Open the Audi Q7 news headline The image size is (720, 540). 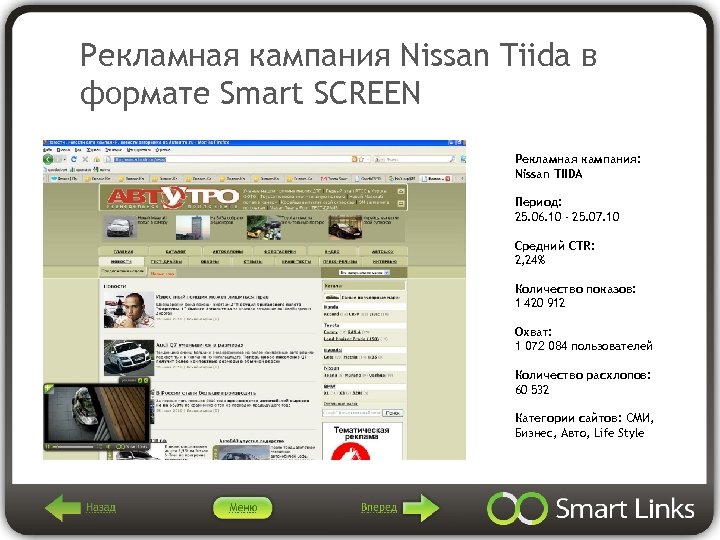[x=199, y=344]
